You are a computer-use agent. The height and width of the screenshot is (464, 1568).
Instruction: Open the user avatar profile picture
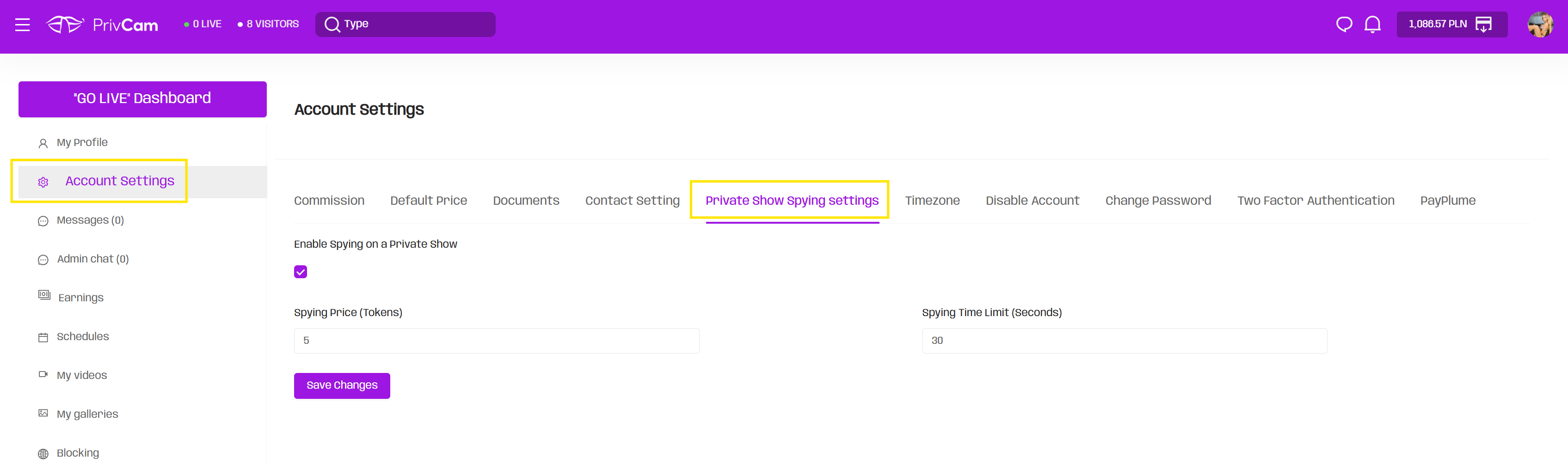click(x=1539, y=24)
